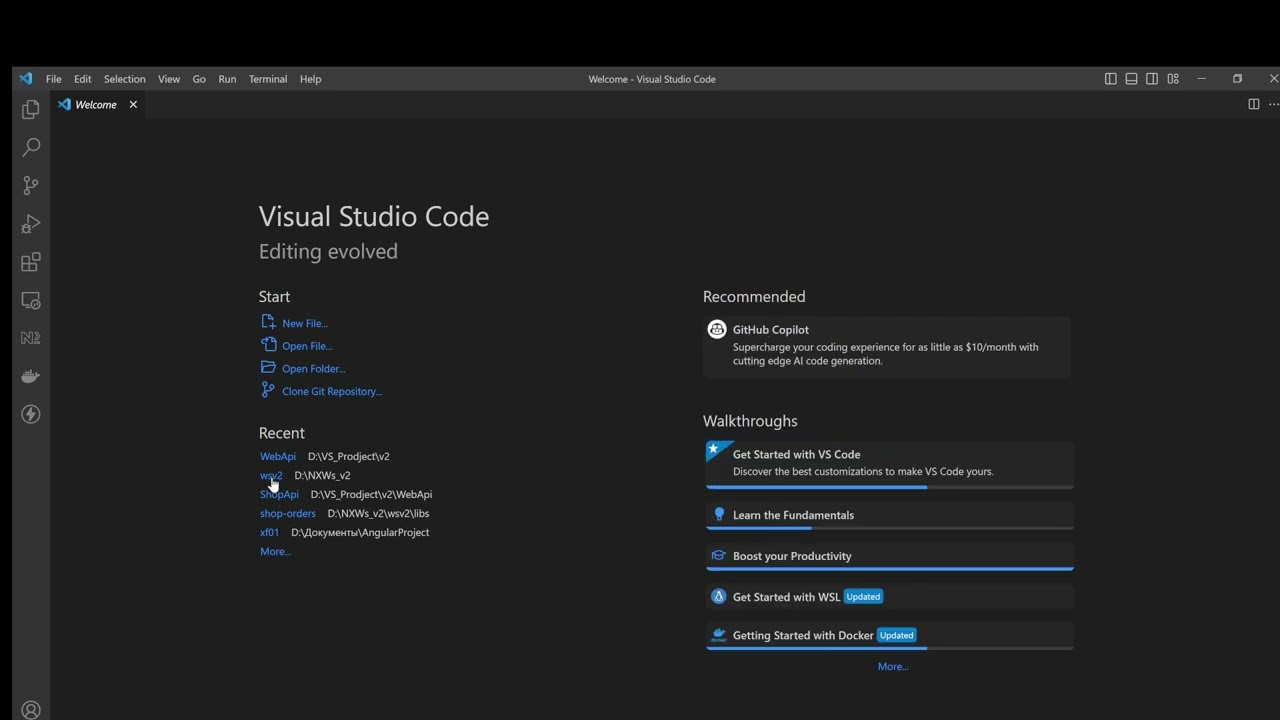Click path text D:\NXWs_v2\wsv2\libs
The height and width of the screenshot is (720, 1280).
click(x=379, y=513)
